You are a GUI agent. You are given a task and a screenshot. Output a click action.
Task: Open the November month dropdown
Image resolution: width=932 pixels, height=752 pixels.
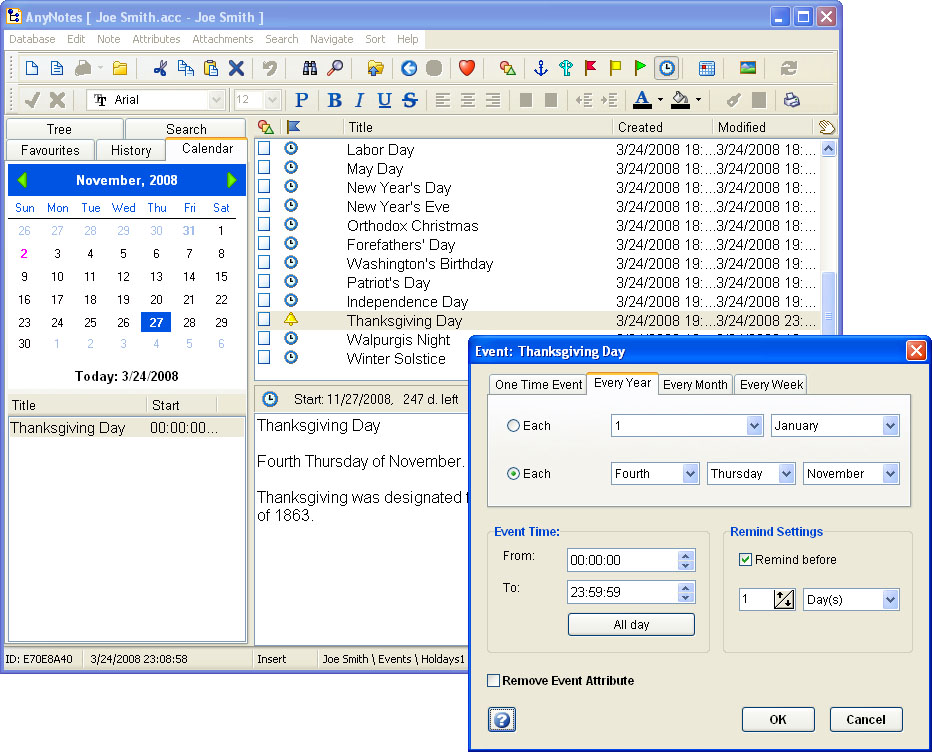click(890, 474)
